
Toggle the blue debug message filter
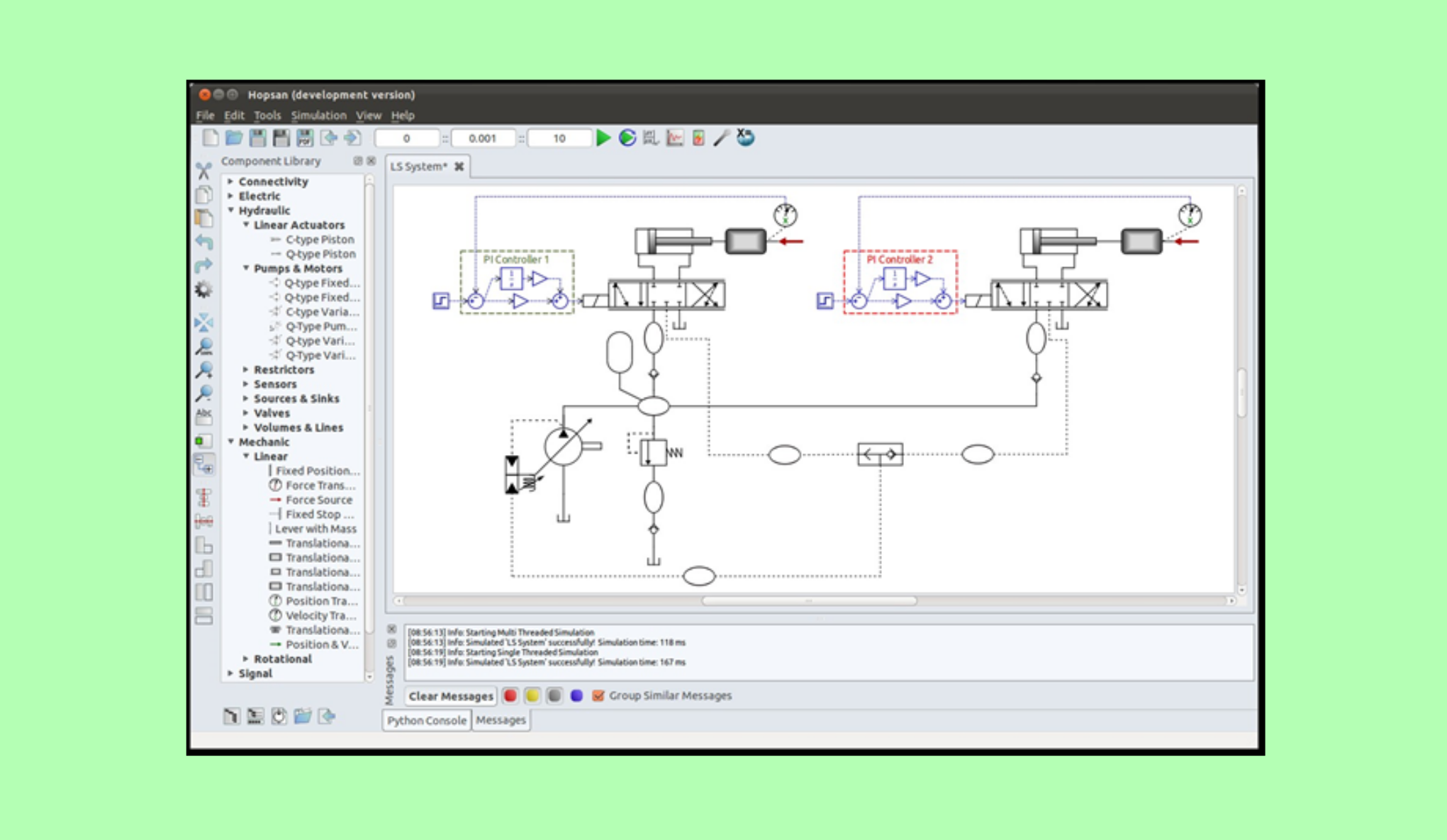tap(576, 695)
